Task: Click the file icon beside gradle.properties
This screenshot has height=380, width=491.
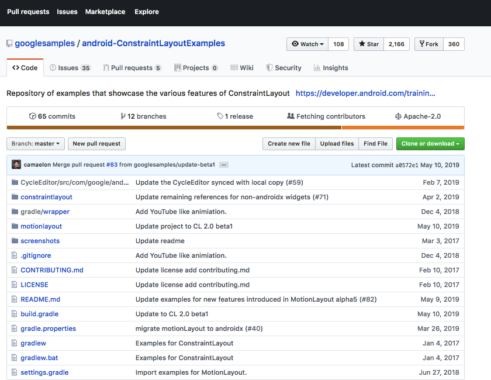Action: [14, 328]
